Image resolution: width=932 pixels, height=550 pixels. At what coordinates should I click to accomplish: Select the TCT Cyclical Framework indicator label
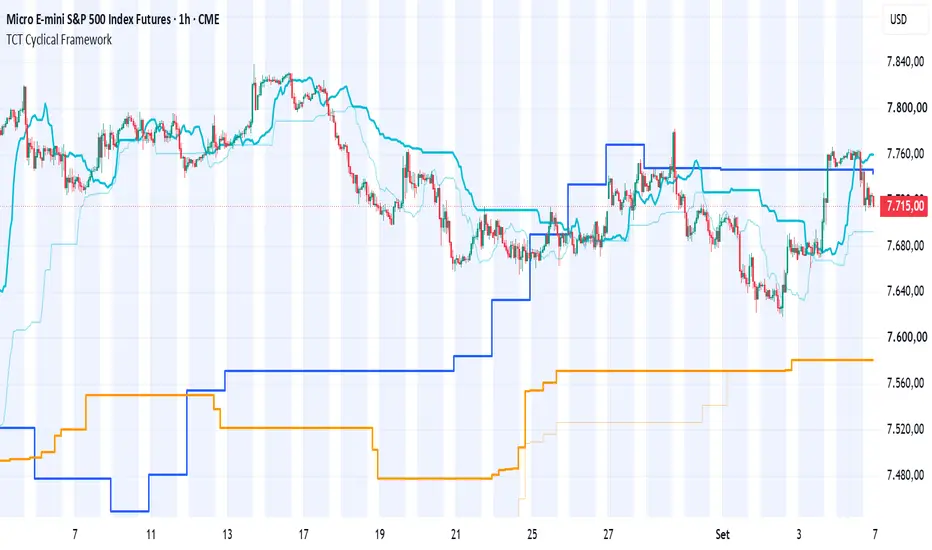[59, 40]
